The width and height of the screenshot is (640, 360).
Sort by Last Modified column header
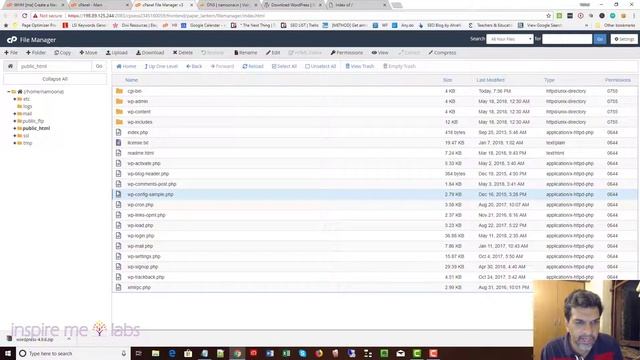pos(490,80)
